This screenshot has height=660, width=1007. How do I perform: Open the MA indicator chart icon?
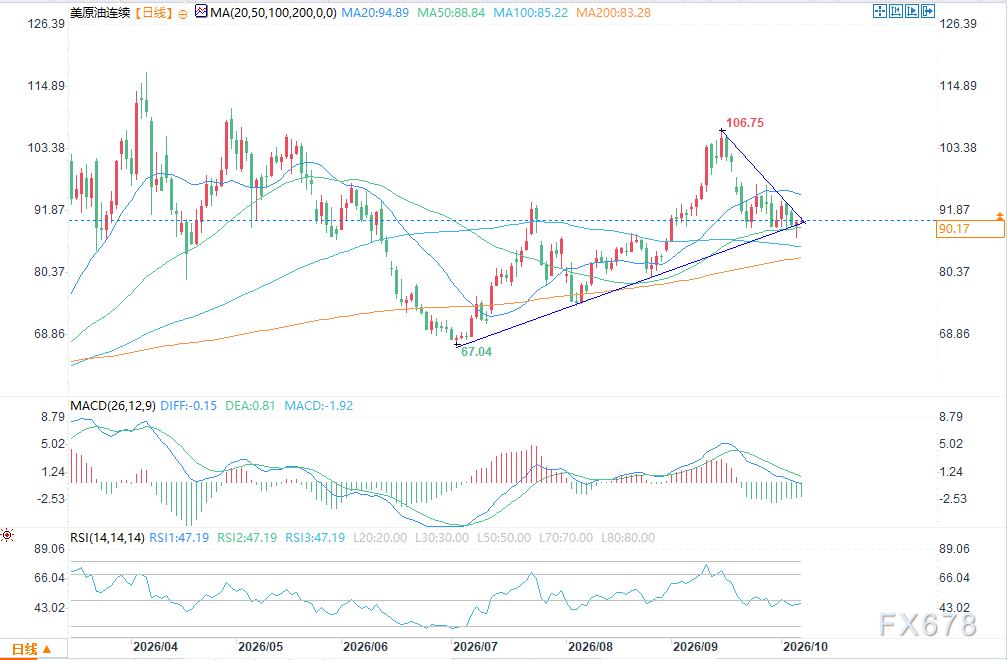click(202, 11)
